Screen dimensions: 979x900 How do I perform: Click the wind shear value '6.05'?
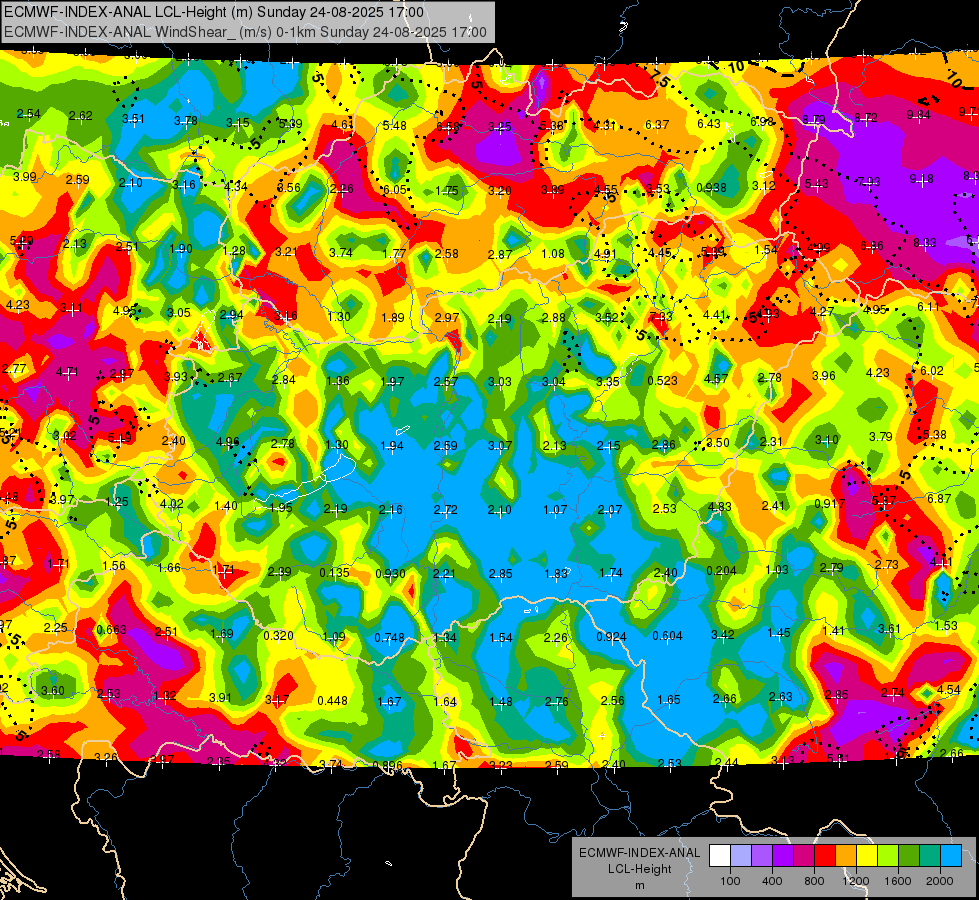point(395,189)
